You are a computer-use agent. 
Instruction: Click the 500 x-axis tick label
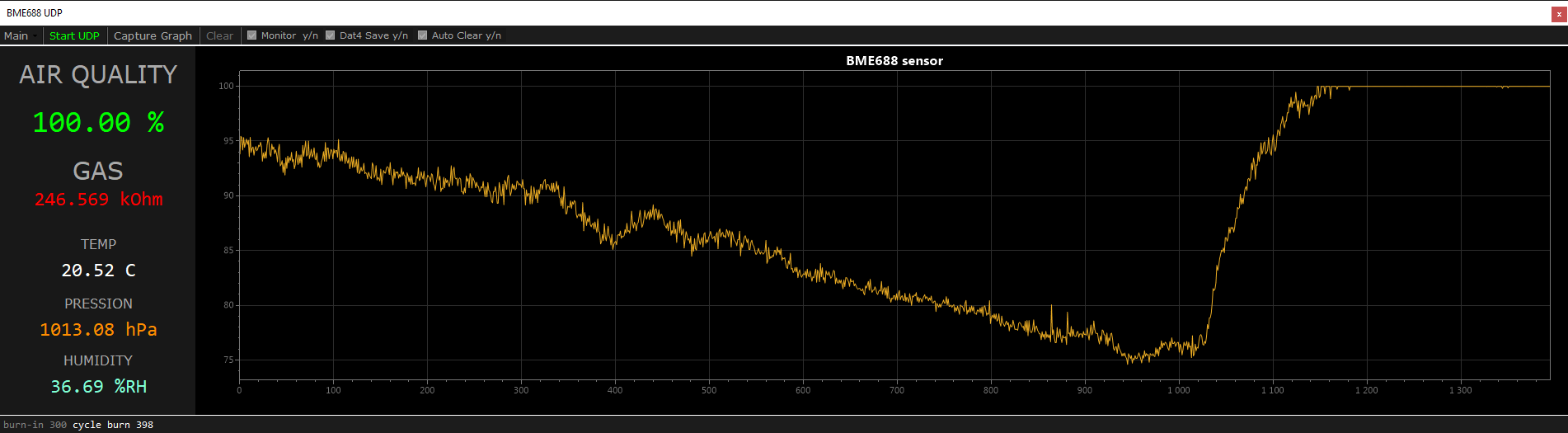coord(709,390)
